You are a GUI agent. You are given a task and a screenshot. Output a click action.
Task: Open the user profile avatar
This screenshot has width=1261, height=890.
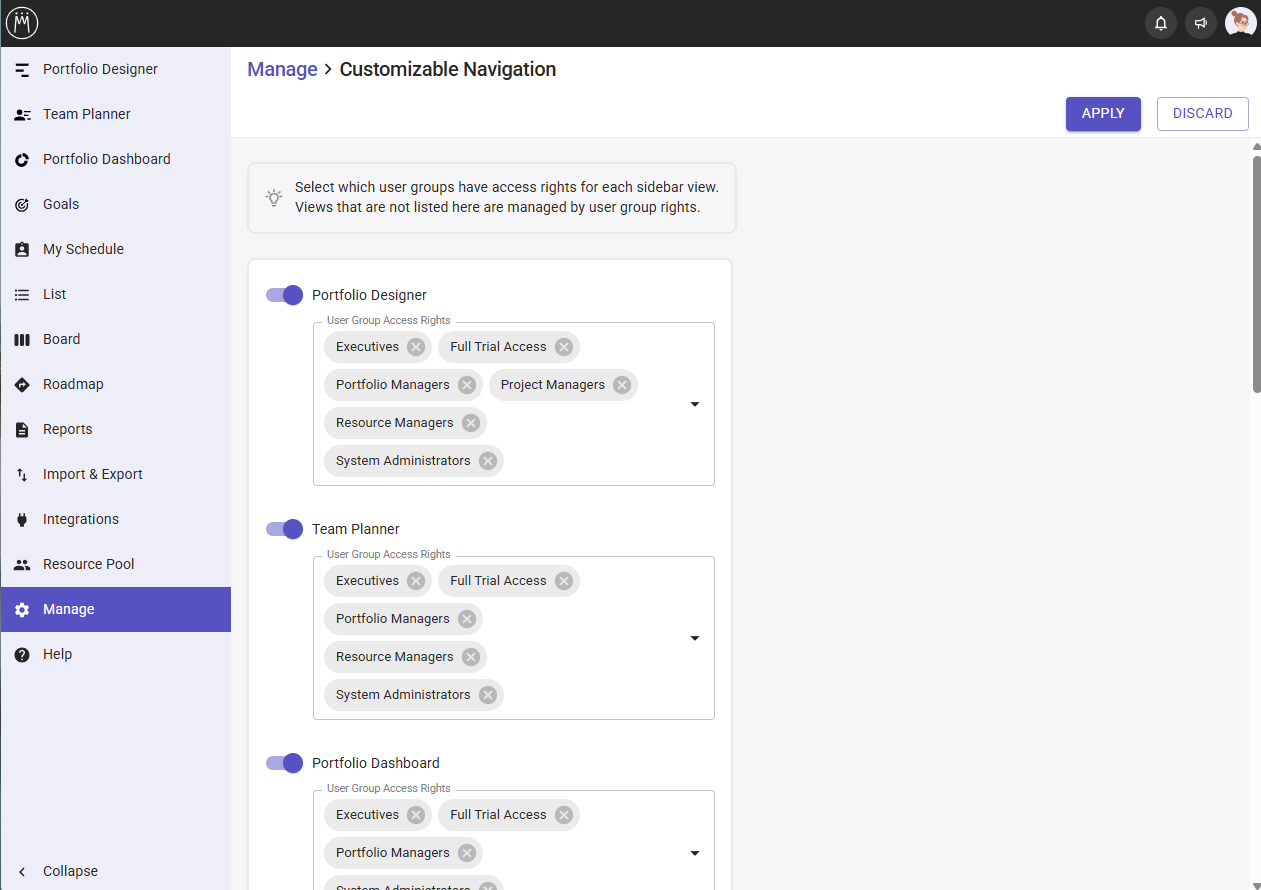coord(1240,23)
